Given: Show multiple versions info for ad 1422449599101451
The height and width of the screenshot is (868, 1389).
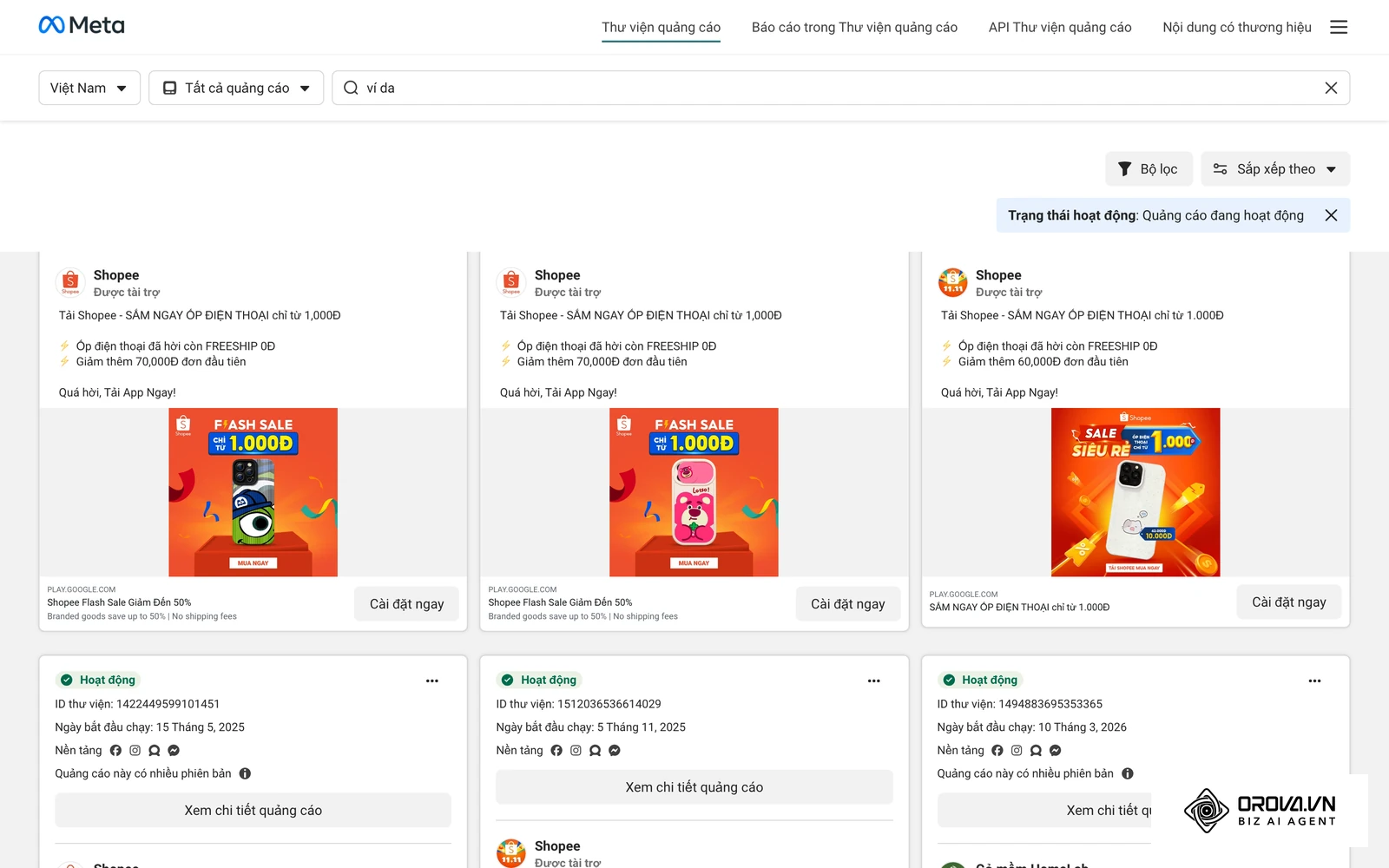Looking at the screenshot, I should point(245,773).
